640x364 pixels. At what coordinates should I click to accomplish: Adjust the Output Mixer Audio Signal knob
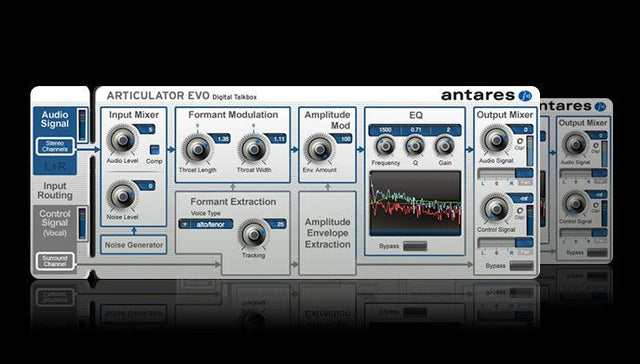tap(496, 140)
